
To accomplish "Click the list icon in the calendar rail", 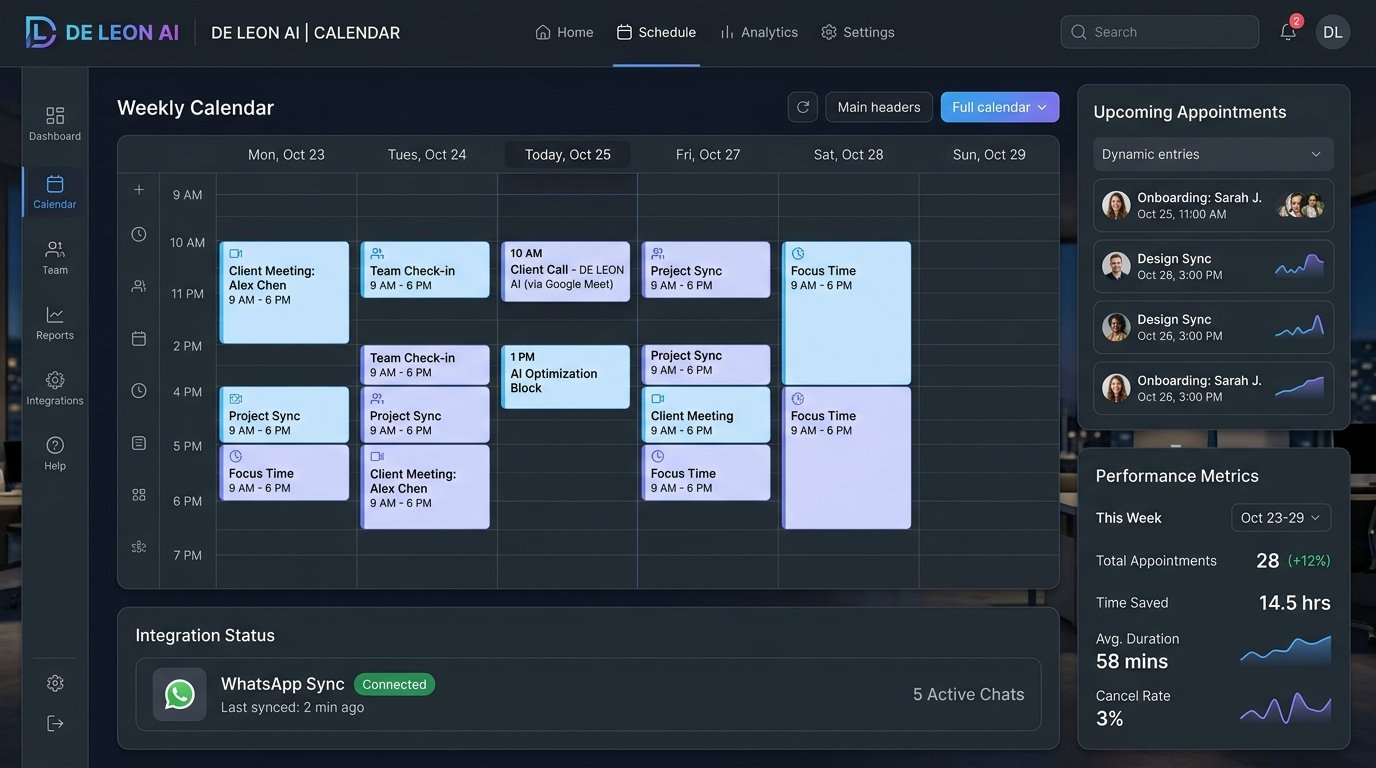I will click(139, 443).
